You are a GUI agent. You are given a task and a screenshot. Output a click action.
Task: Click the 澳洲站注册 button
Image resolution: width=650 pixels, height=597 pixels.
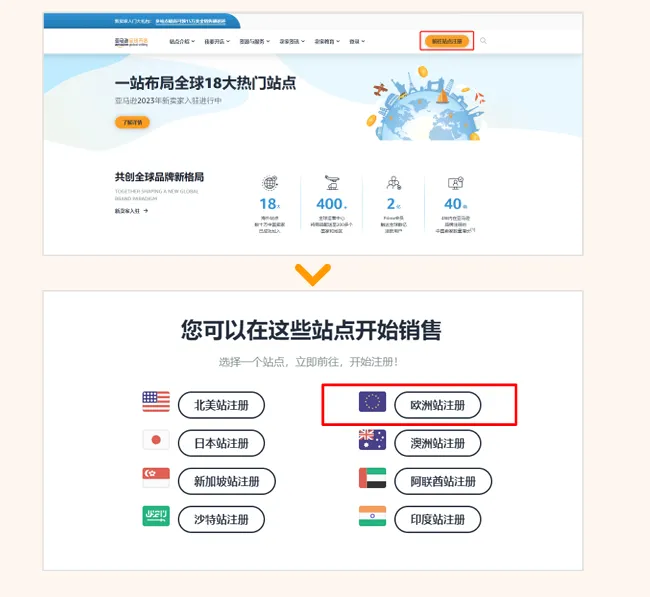click(x=438, y=443)
